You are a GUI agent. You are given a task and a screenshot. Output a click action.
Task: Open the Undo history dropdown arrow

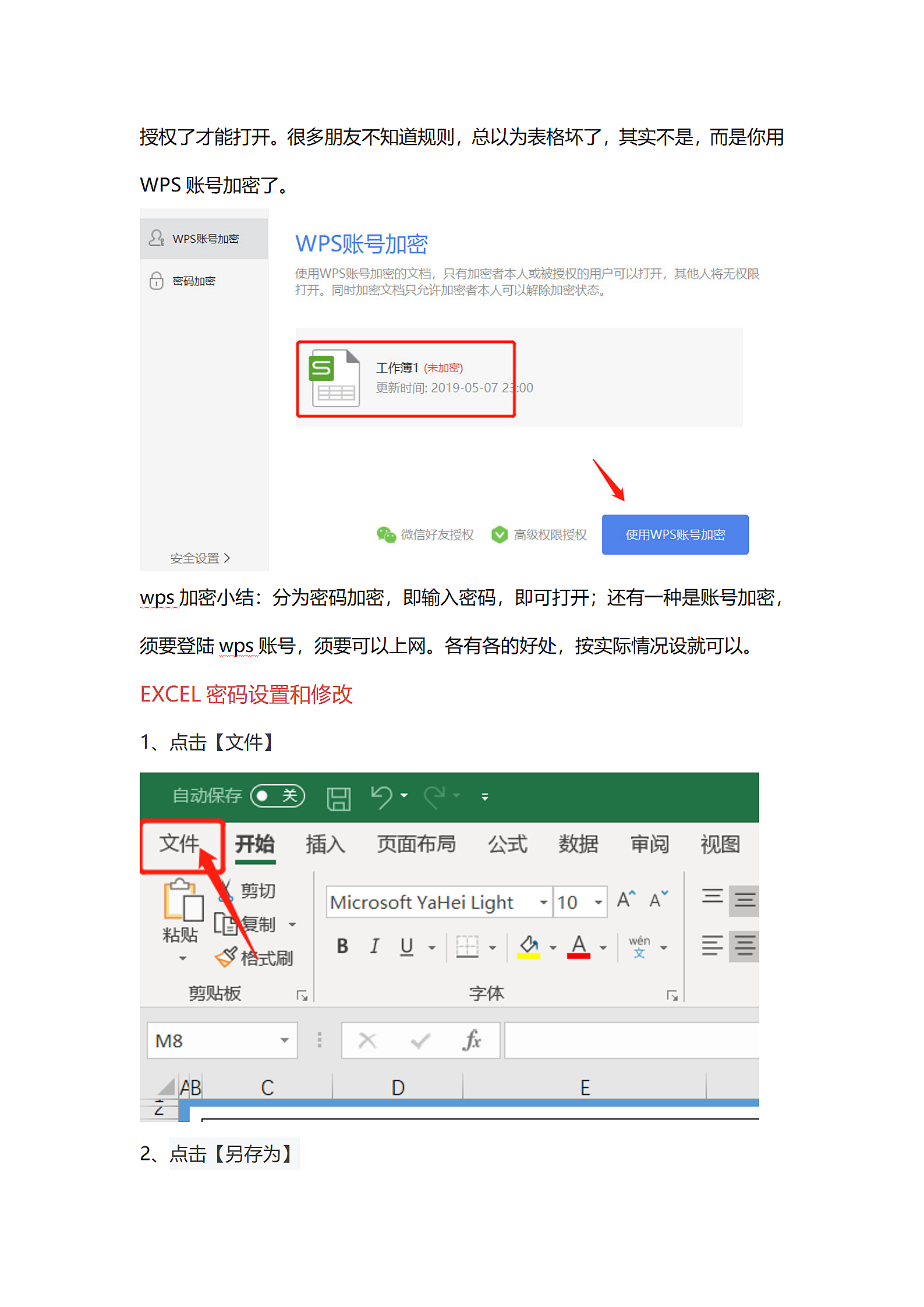pos(404,795)
